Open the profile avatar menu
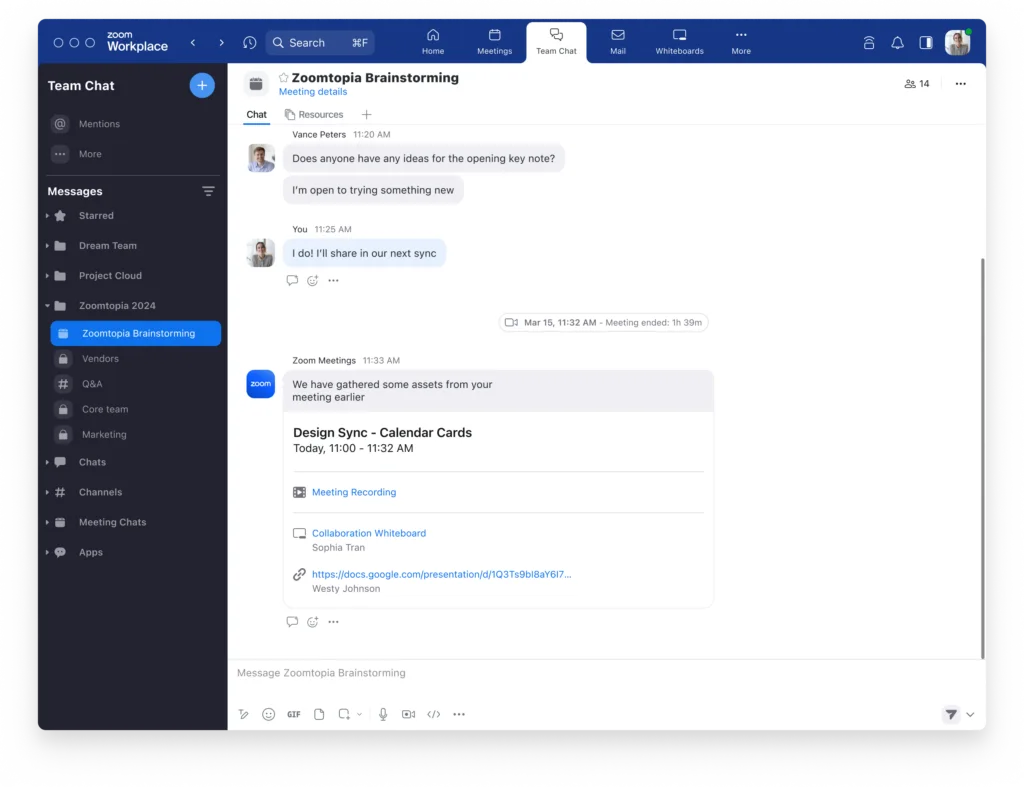 (957, 42)
